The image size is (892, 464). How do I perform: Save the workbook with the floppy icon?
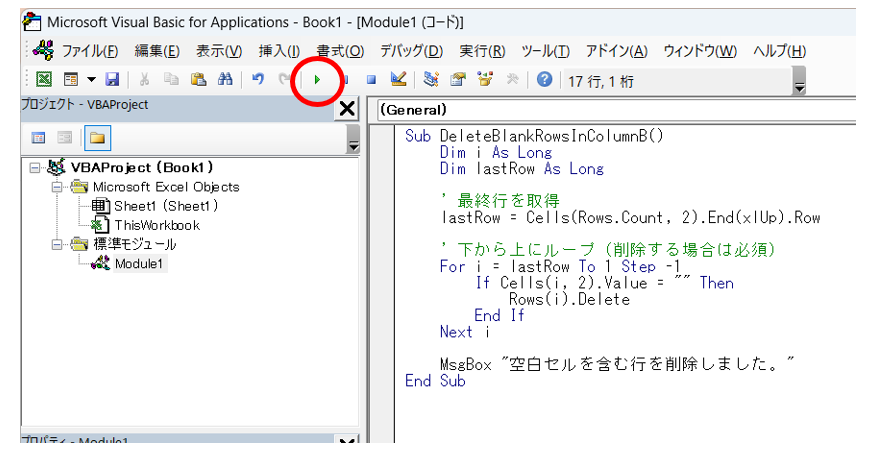pyautogui.click(x=112, y=80)
